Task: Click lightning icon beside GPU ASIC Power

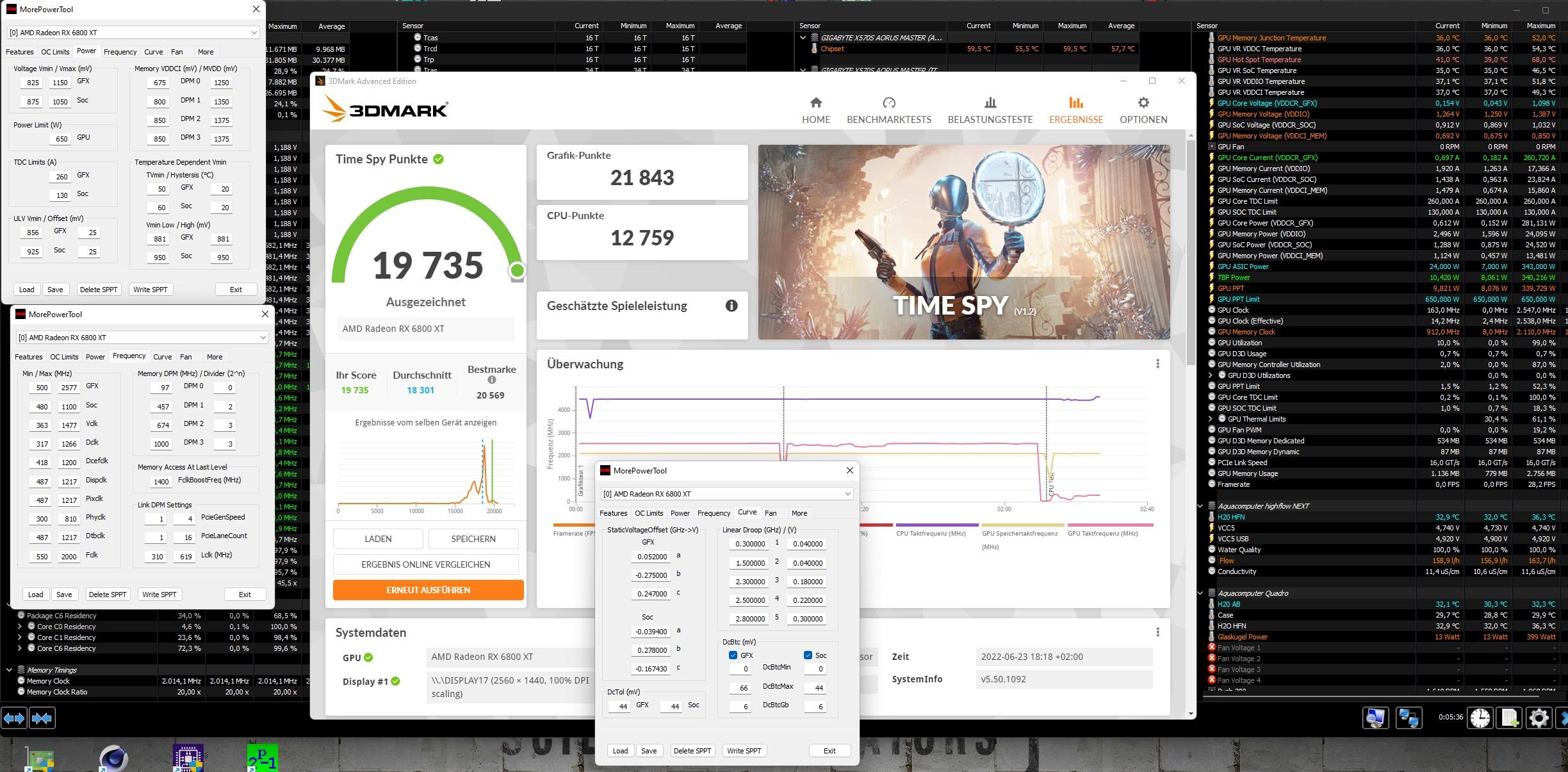Action: click(x=1211, y=267)
